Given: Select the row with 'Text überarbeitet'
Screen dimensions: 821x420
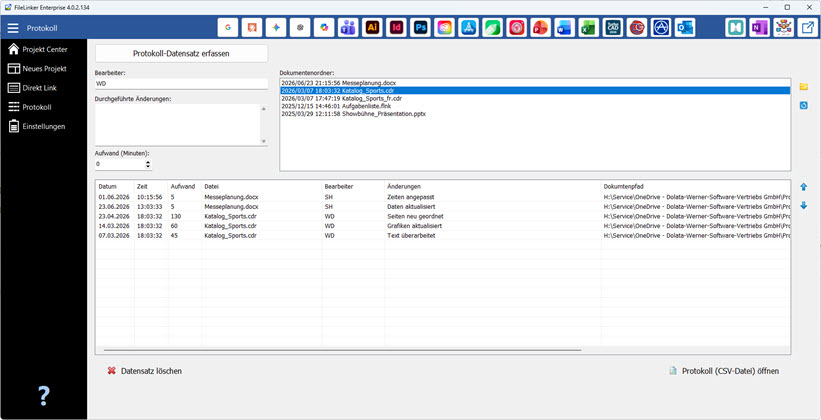Looking at the screenshot, I should (442, 236).
